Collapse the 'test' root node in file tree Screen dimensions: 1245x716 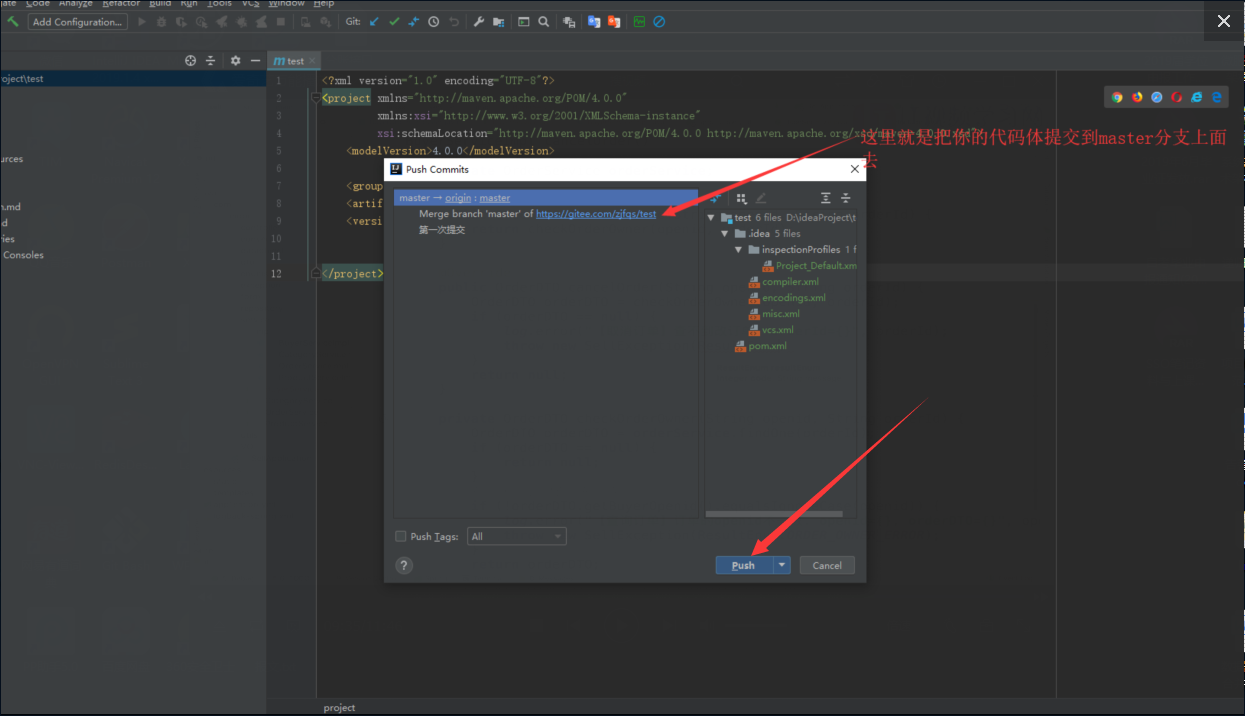point(711,217)
